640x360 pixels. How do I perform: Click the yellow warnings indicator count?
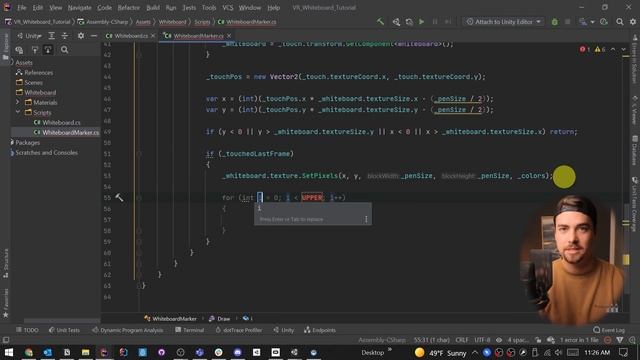[600, 49]
